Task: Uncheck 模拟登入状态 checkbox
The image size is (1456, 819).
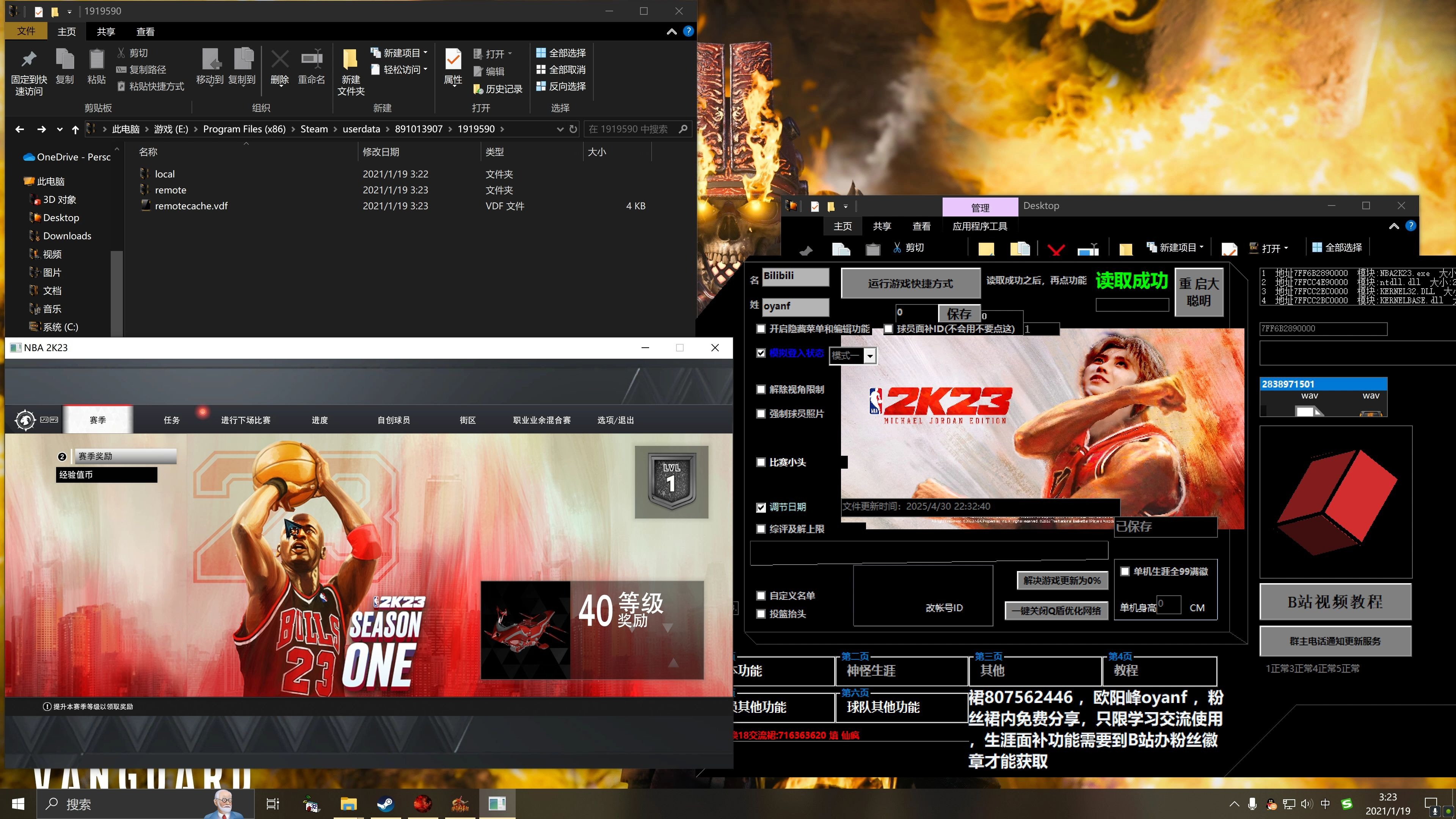Action: point(761,353)
